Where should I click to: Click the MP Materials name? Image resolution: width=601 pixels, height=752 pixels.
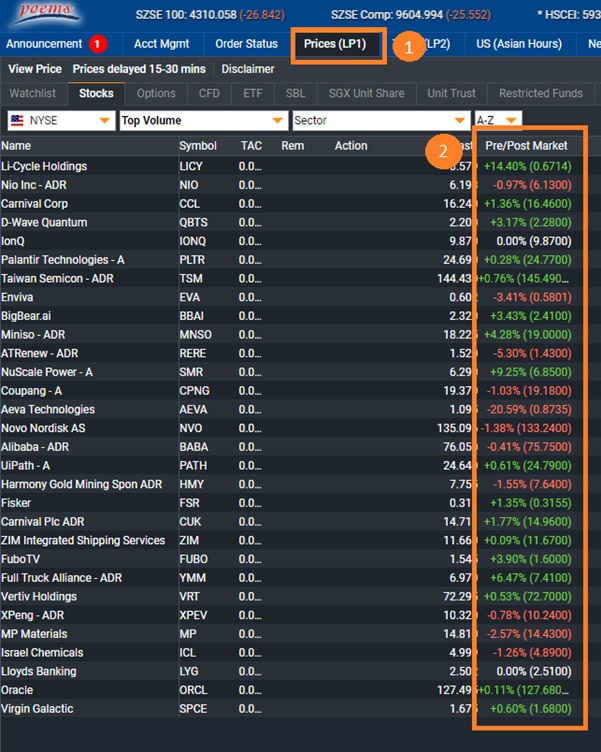click(34, 634)
